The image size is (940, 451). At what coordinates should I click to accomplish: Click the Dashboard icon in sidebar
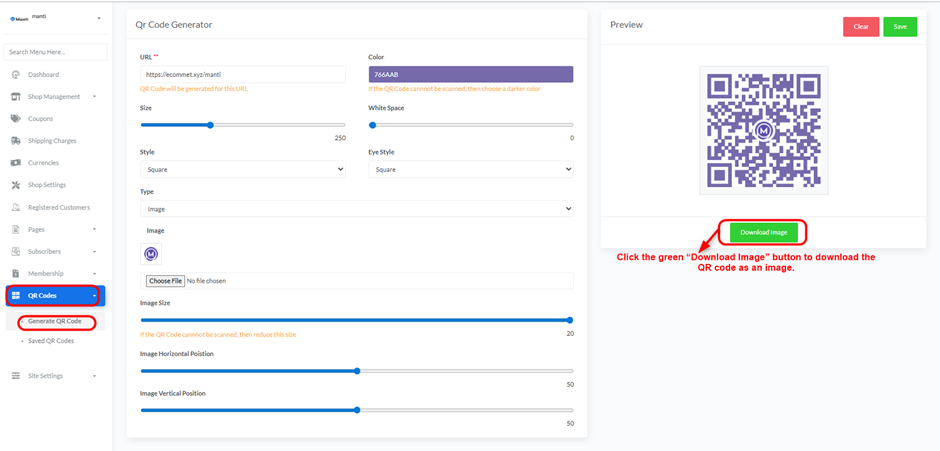point(16,75)
